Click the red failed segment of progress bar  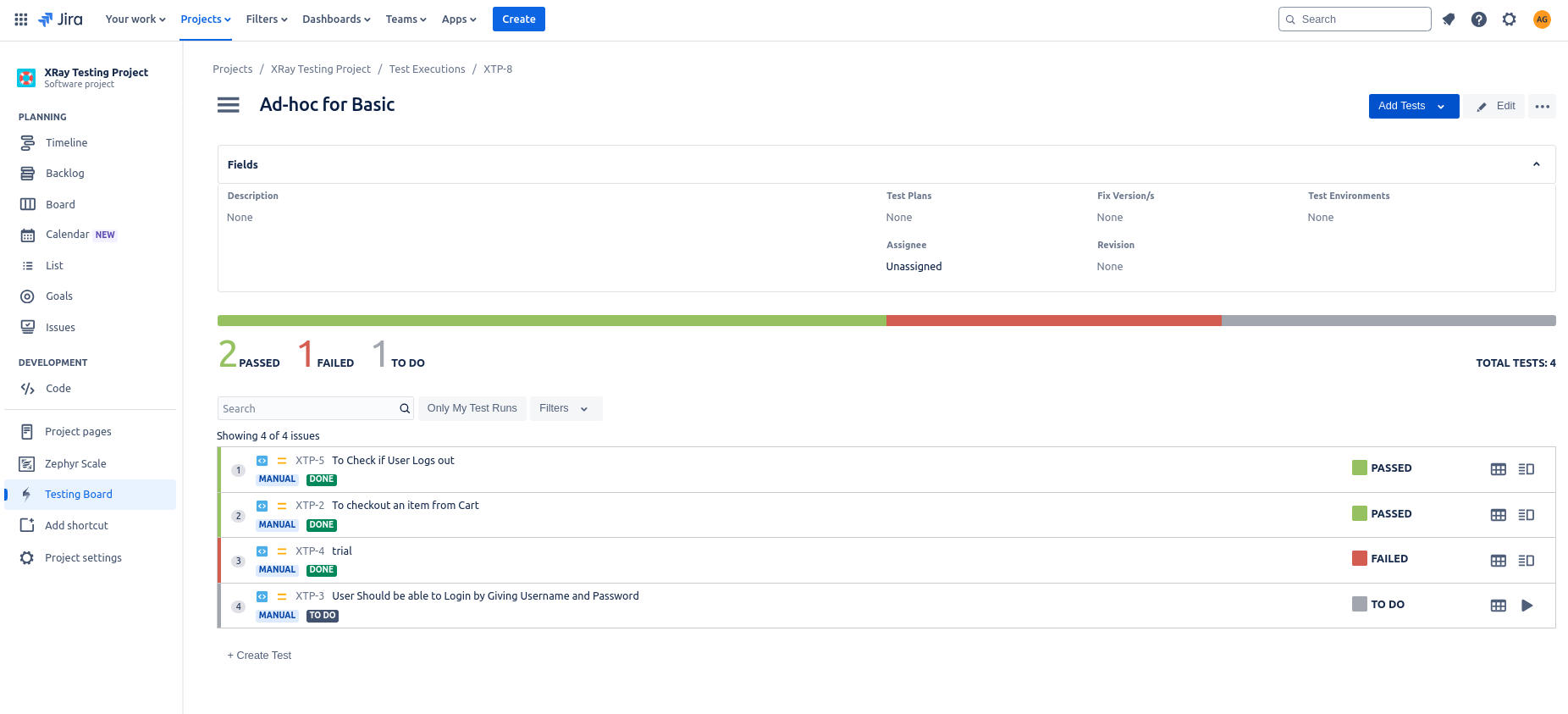click(x=1053, y=321)
